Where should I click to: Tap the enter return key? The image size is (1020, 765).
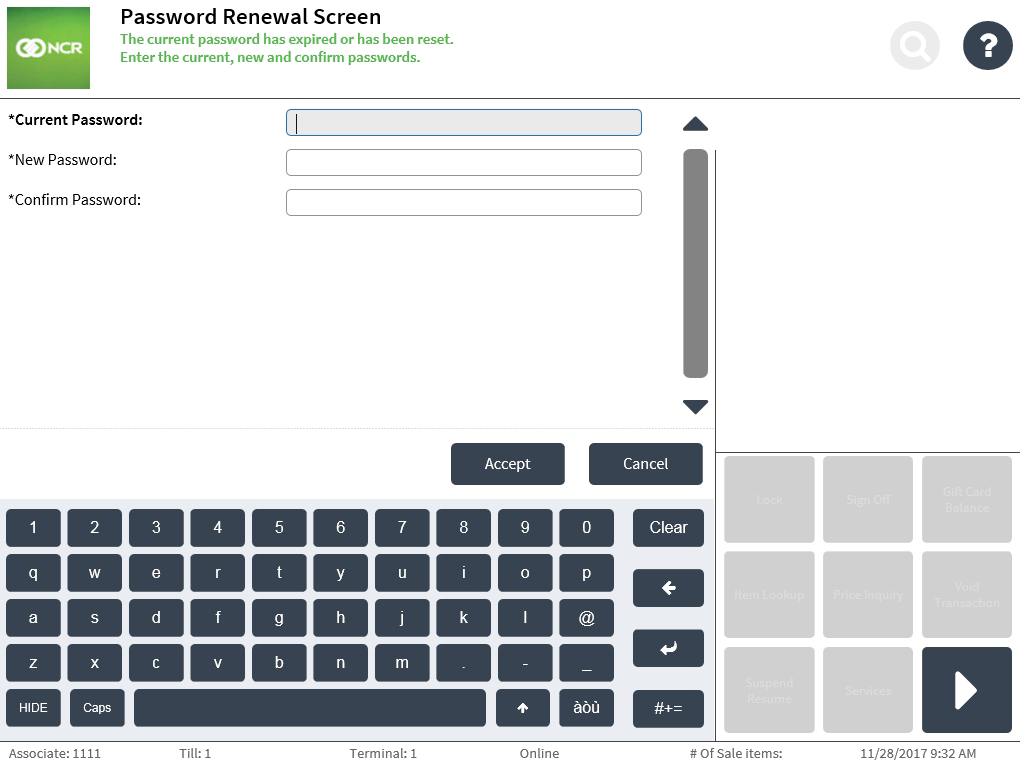coord(668,648)
